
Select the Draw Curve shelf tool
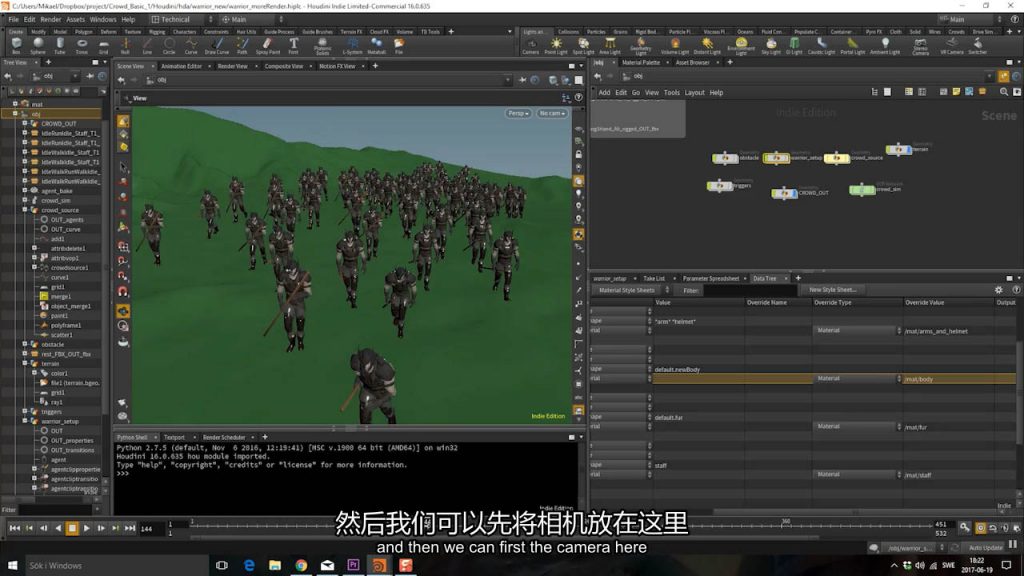(x=217, y=45)
